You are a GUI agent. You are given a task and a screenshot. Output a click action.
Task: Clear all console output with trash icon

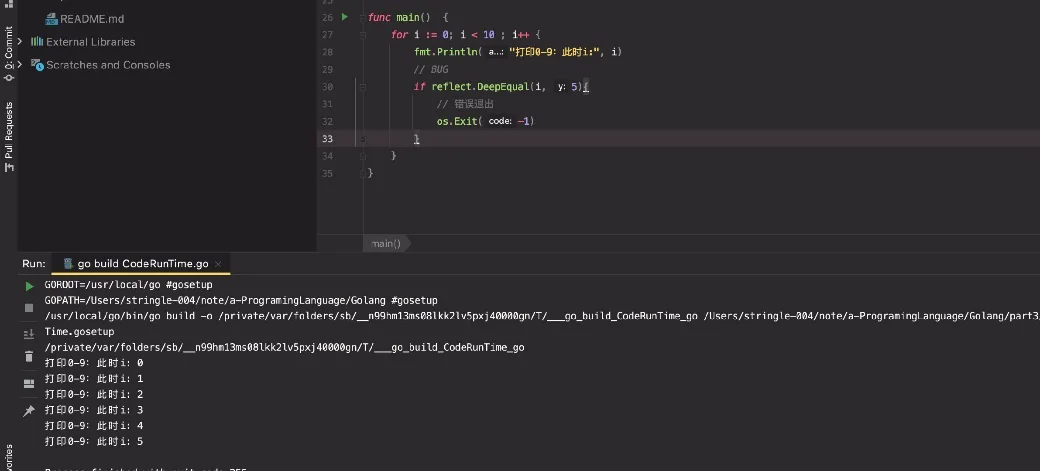[29, 357]
